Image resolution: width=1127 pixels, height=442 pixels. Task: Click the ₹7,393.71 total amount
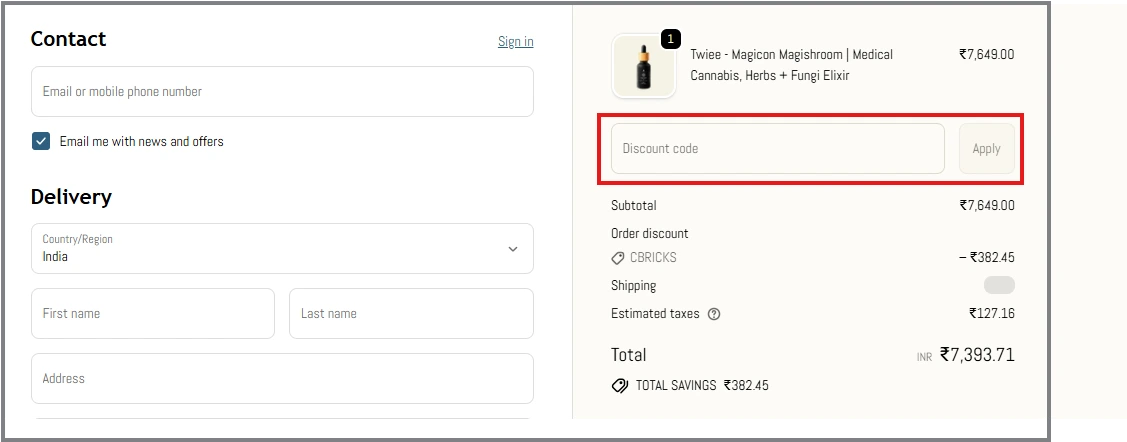tap(978, 354)
